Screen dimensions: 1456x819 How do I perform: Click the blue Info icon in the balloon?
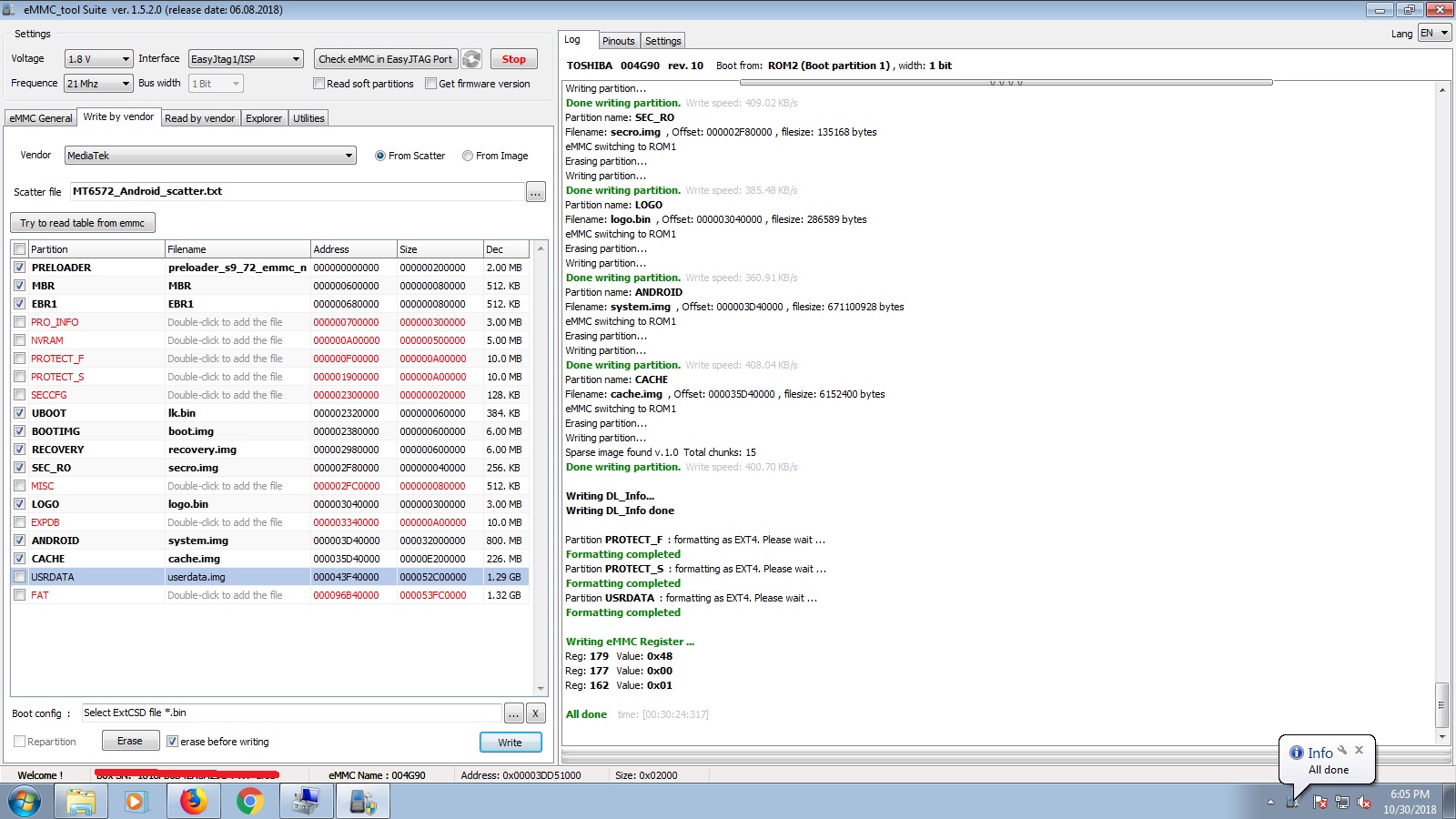tap(1297, 753)
